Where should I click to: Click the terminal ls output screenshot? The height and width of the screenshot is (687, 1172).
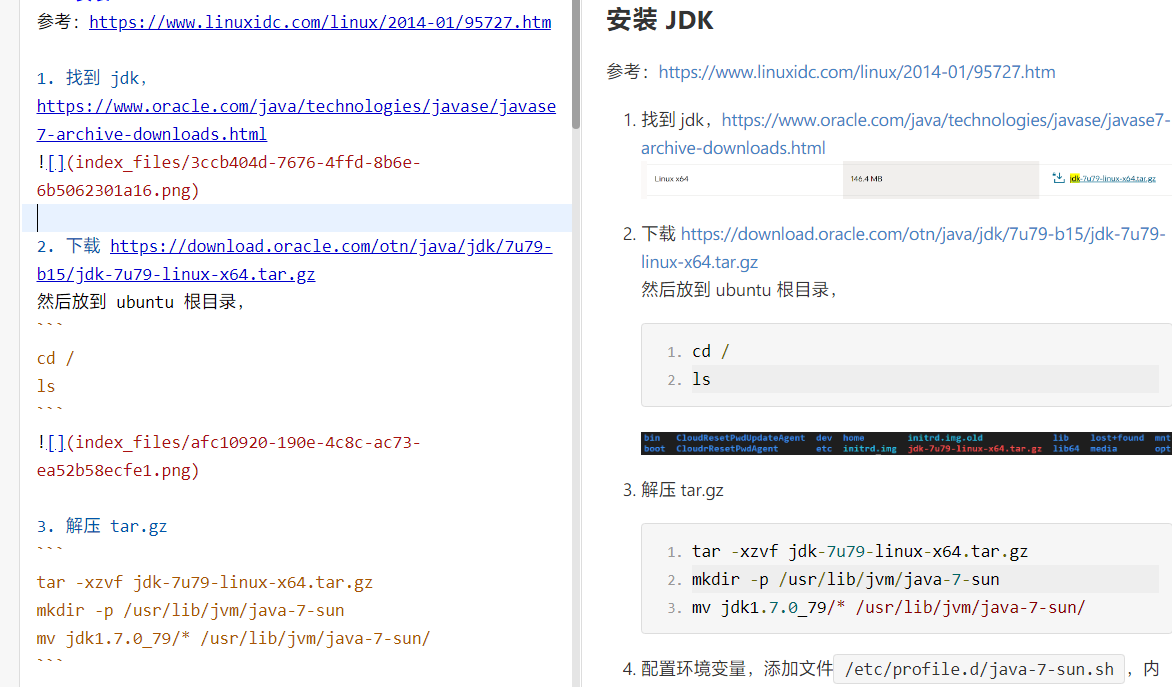(x=906, y=443)
